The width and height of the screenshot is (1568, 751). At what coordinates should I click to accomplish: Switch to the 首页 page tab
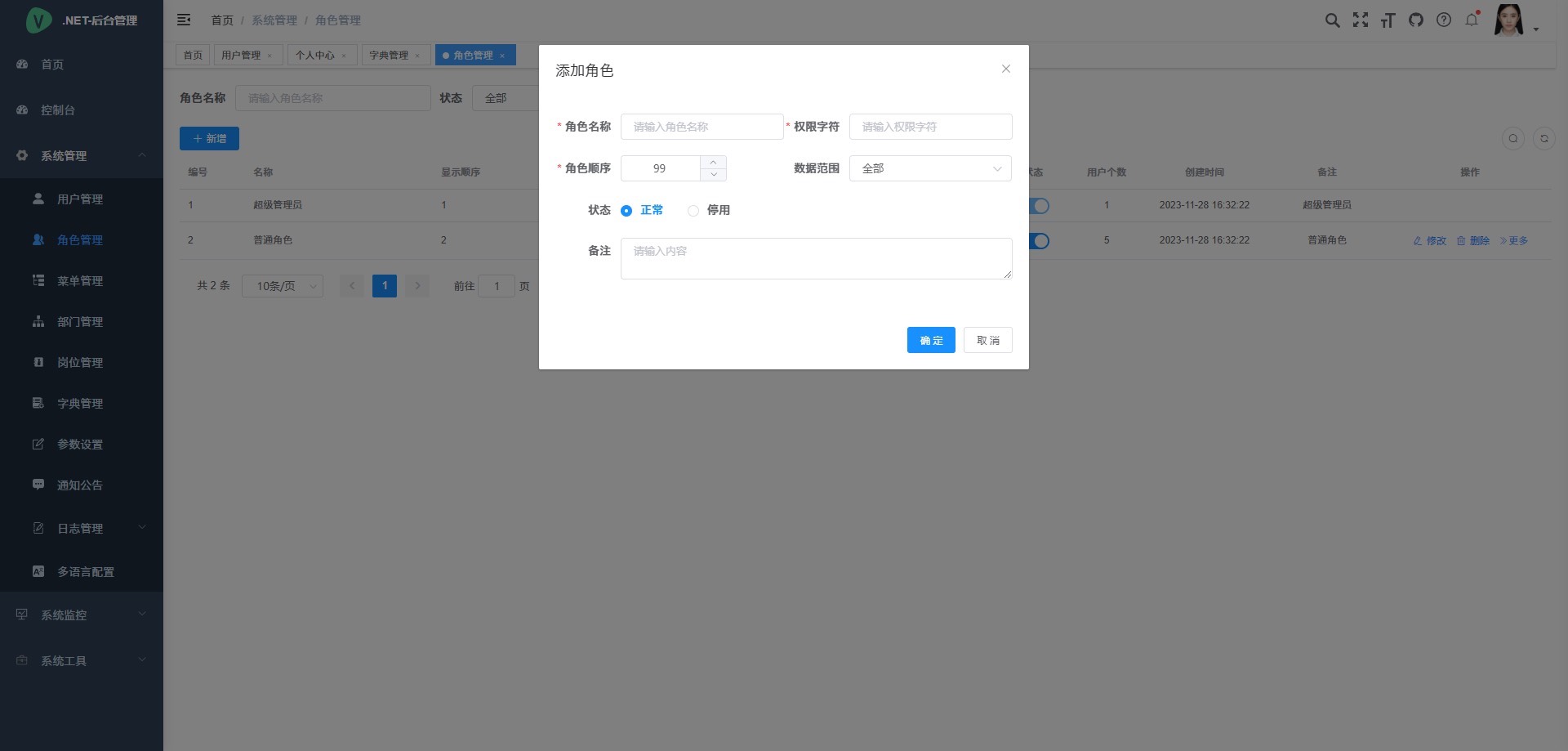click(193, 55)
